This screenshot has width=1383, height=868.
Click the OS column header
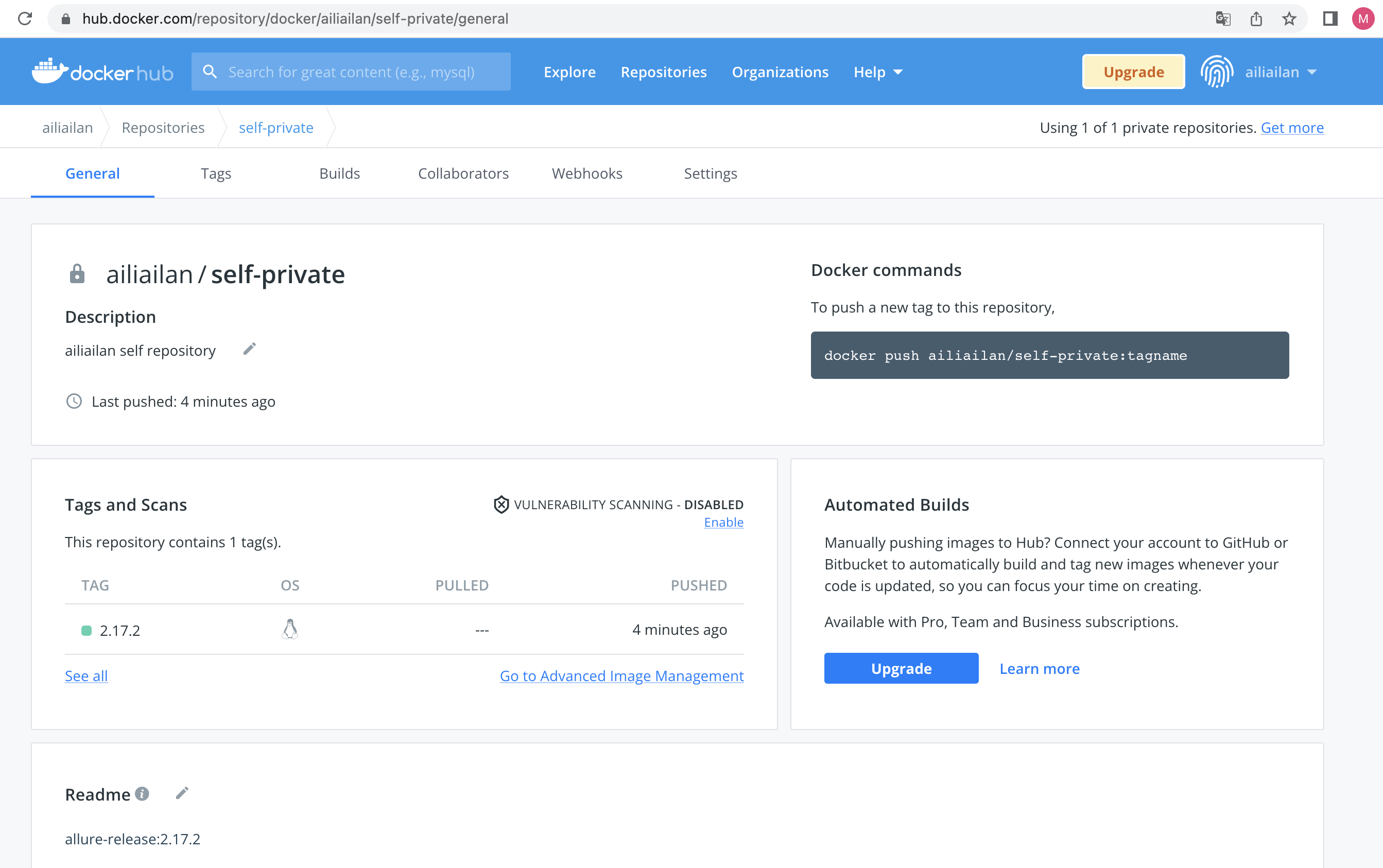click(290, 585)
